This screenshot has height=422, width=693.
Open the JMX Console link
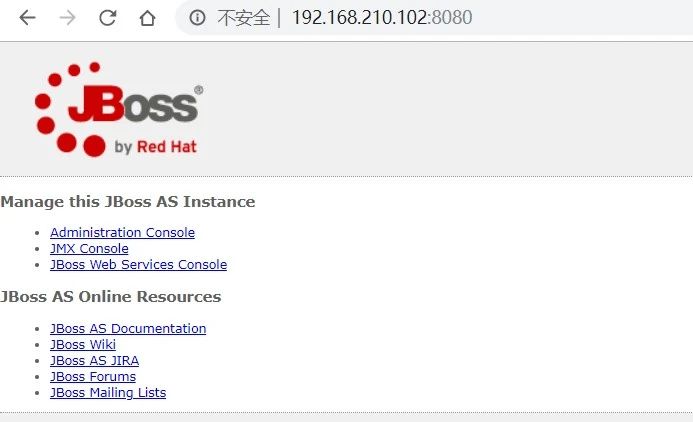[89, 248]
